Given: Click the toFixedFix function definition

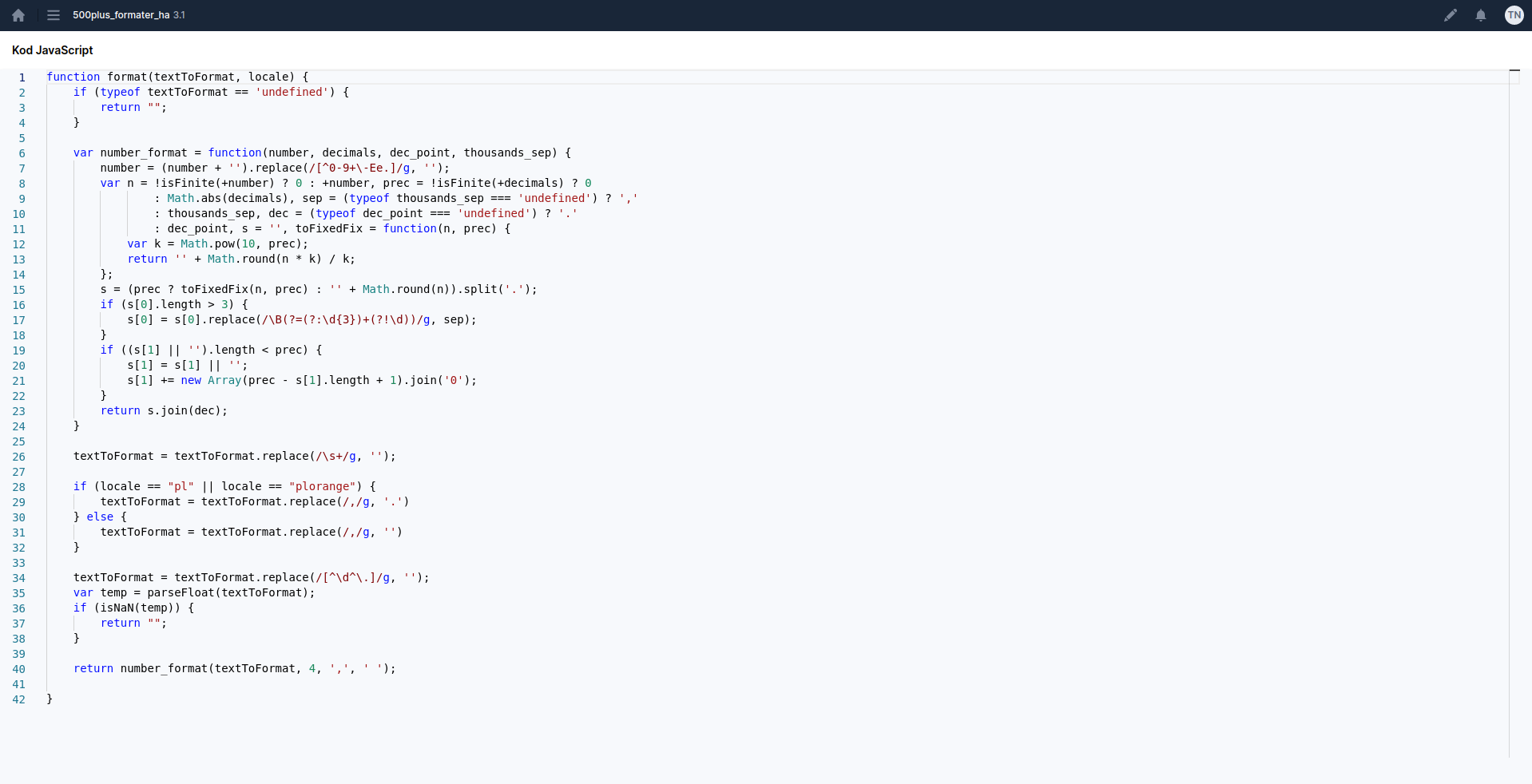Looking at the screenshot, I should click(x=329, y=229).
